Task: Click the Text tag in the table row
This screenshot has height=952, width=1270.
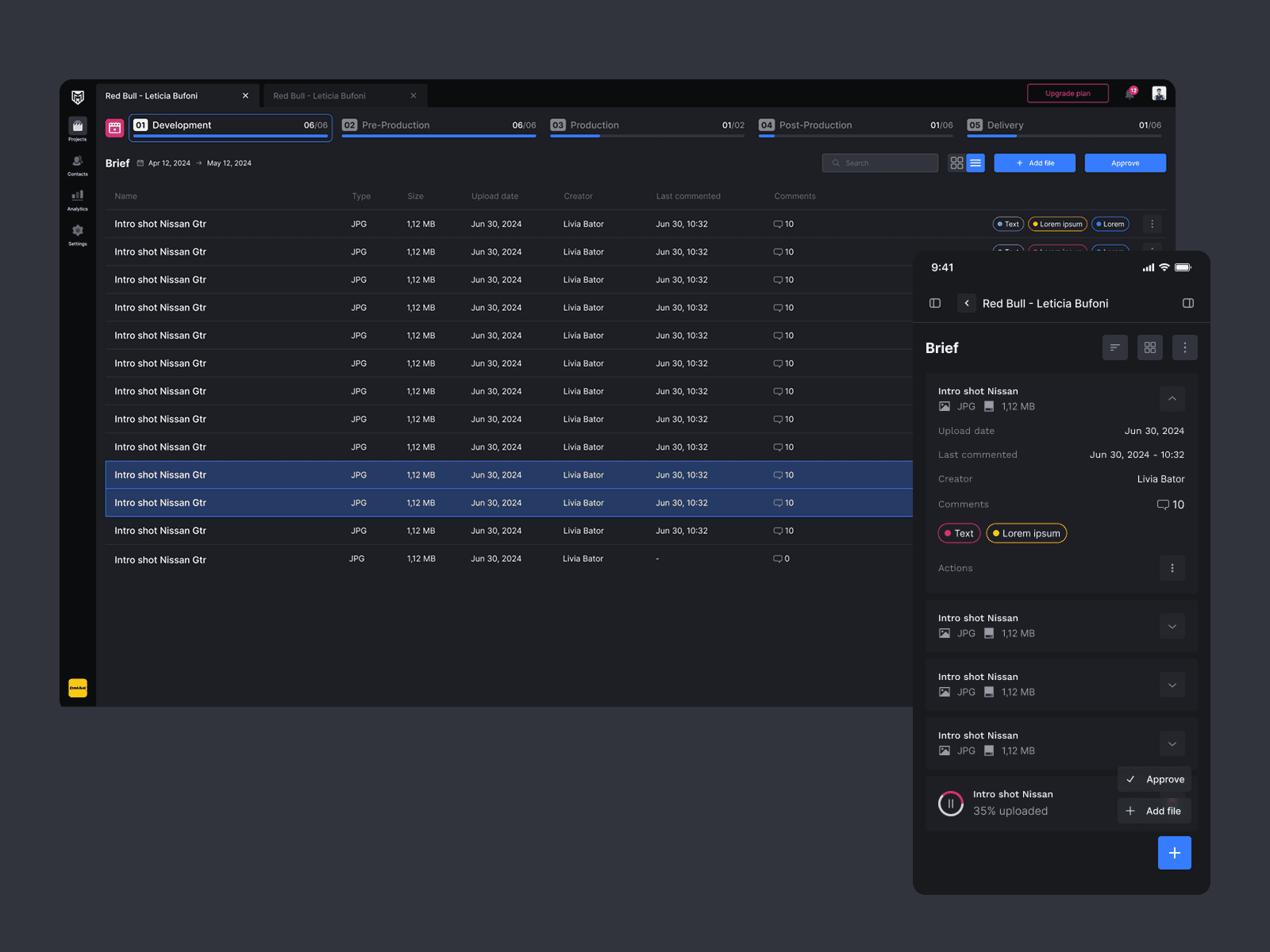Action: pyautogui.click(x=1008, y=224)
